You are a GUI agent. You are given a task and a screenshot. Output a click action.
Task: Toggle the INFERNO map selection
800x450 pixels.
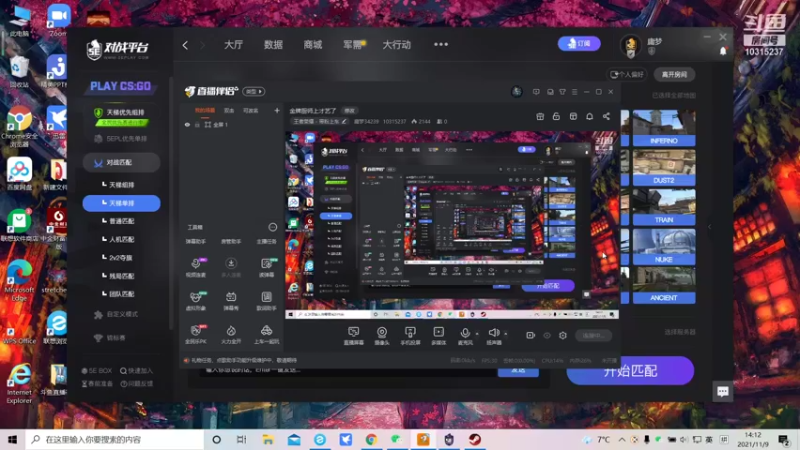coord(664,128)
